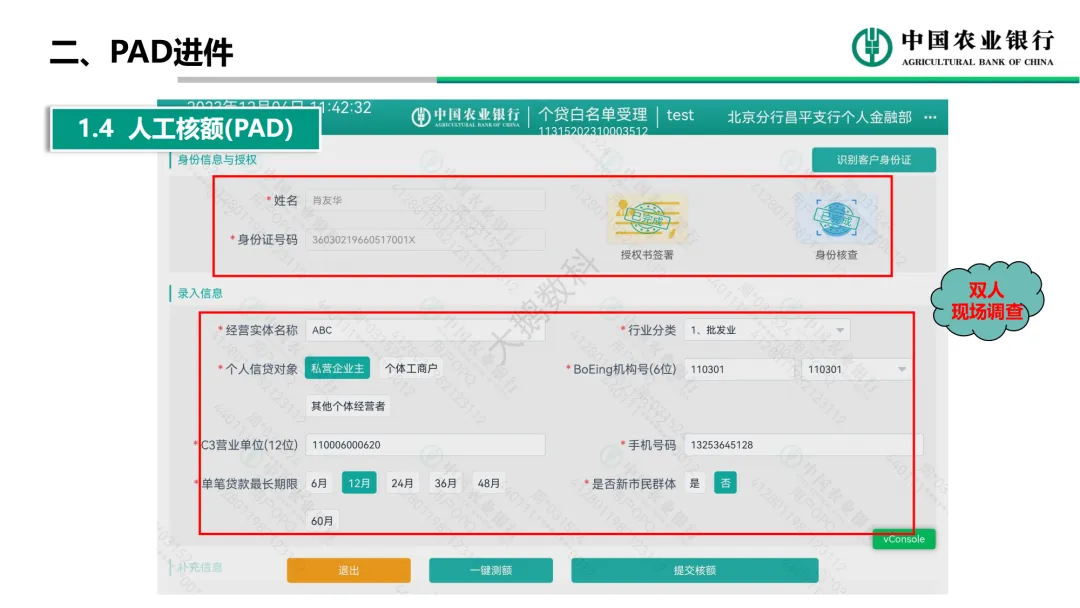The image size is (1080, 608).
Task: Submit using the 提交核额 button
Action: [x=694, y=570]
